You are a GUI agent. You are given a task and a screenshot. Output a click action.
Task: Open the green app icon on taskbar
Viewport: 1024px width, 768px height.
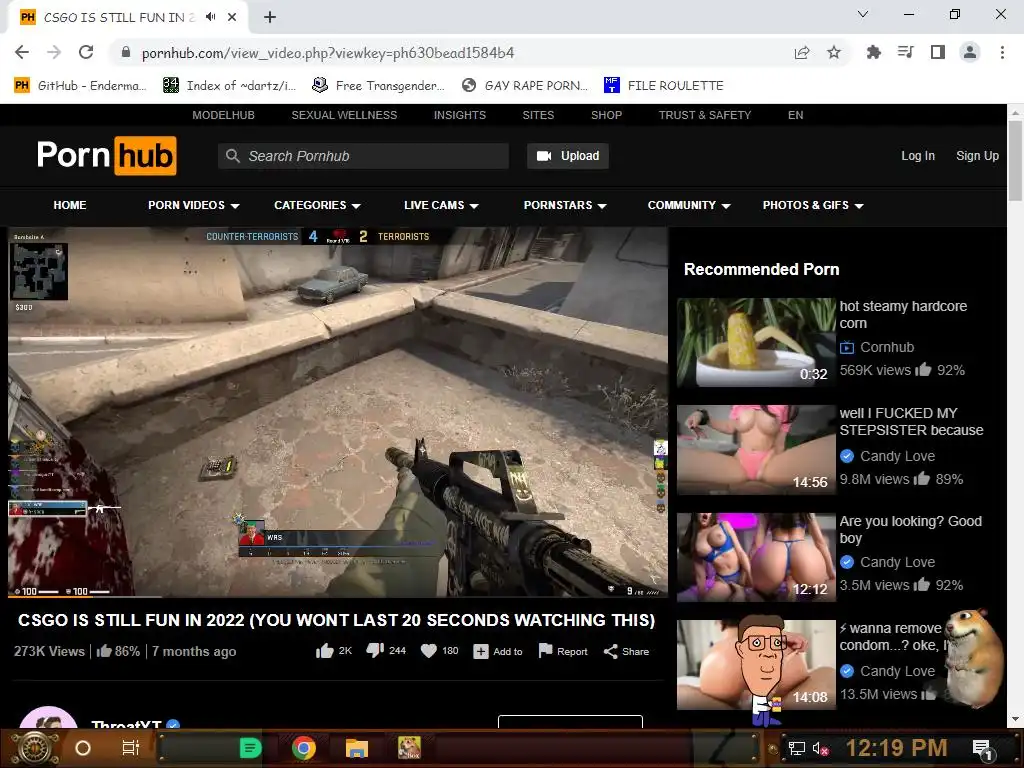click(x=250, y=748)
